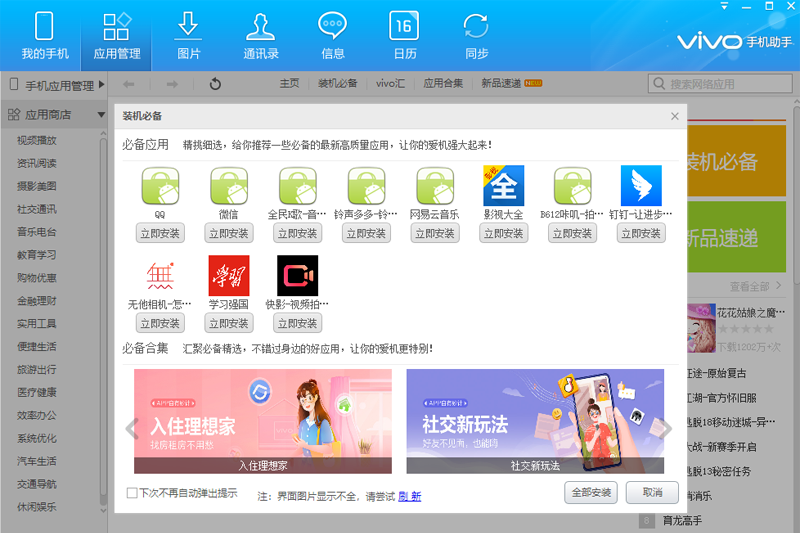Click the 刷新 link in the dialog
Image resolution: width=800 pixels, height=533 pixels.
(x=410, y=496)
